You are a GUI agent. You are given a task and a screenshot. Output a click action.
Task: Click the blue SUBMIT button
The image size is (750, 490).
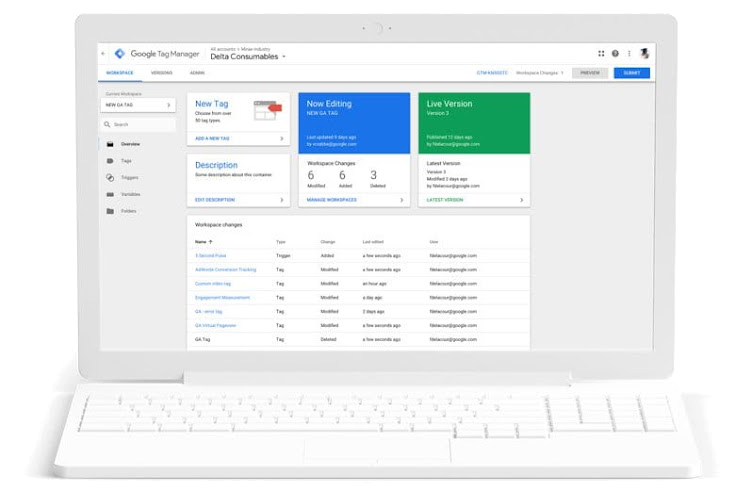[631, 73]
